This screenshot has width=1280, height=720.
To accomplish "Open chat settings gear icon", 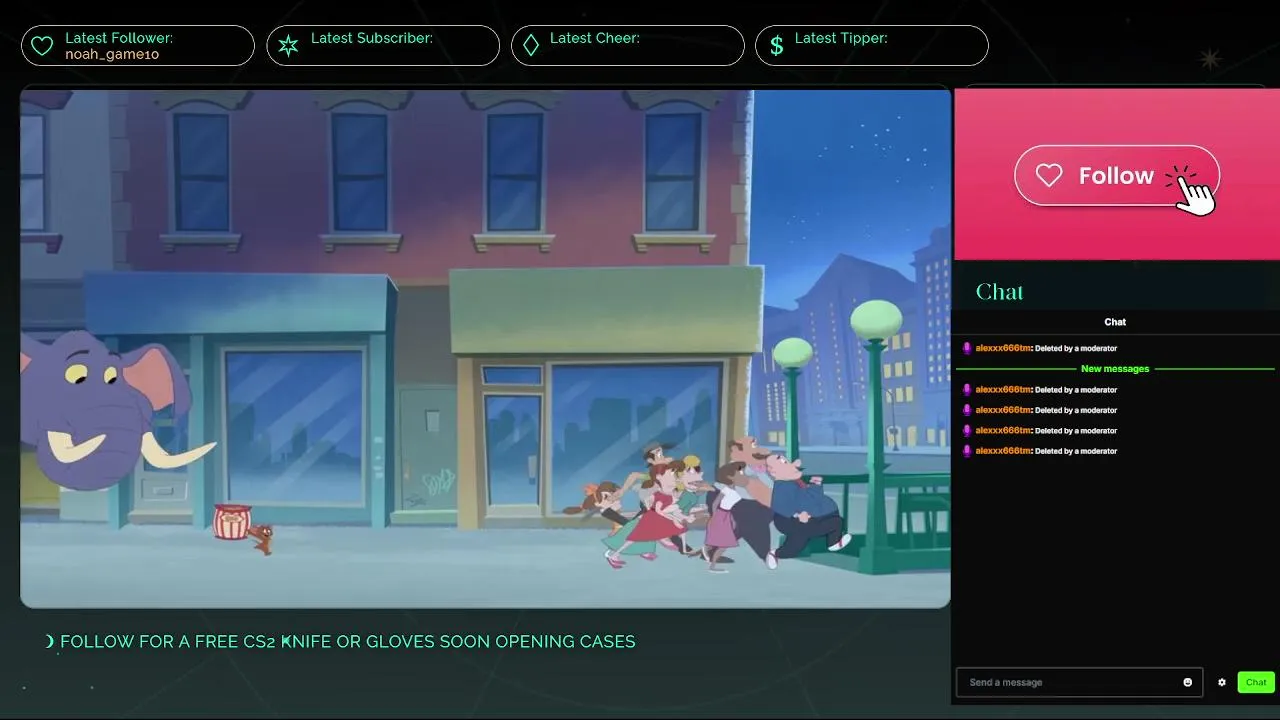I will 1221,682.
